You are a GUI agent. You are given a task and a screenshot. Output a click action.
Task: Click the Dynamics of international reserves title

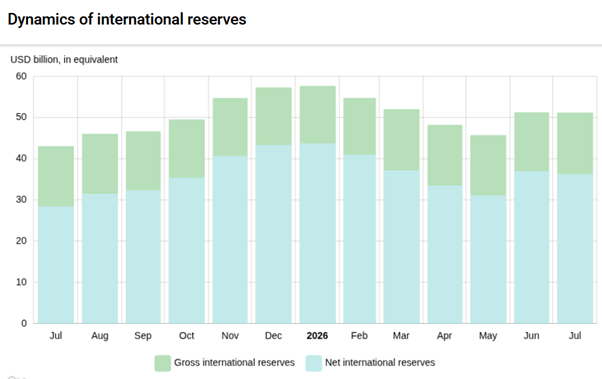coord(127,19)
